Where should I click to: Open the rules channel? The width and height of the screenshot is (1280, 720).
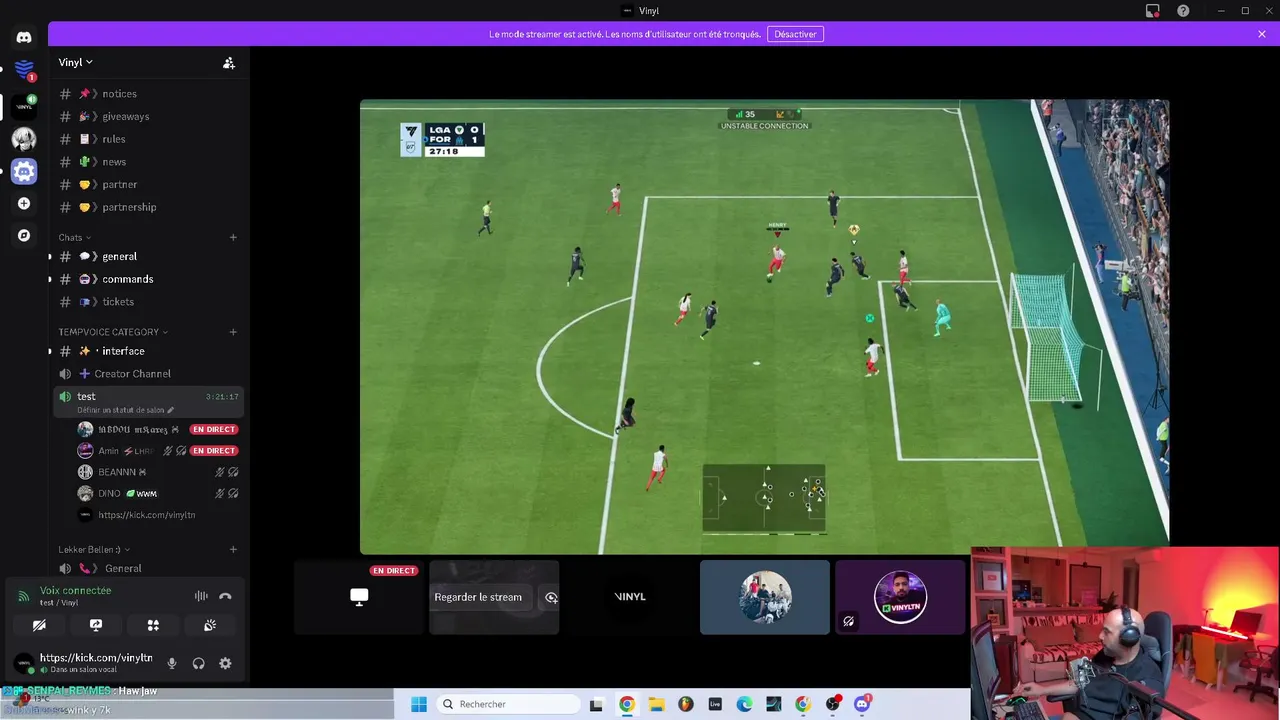pyautogui.click(x=148, y=139)
